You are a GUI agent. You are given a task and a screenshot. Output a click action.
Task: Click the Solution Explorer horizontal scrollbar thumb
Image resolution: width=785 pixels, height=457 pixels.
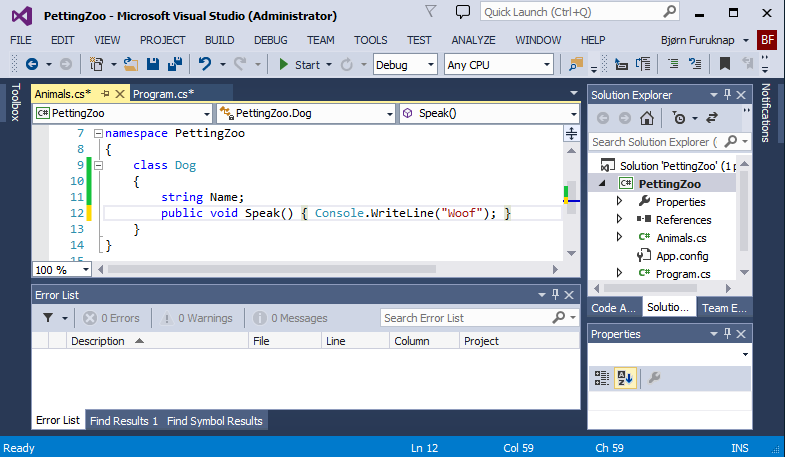click(650, 288)
